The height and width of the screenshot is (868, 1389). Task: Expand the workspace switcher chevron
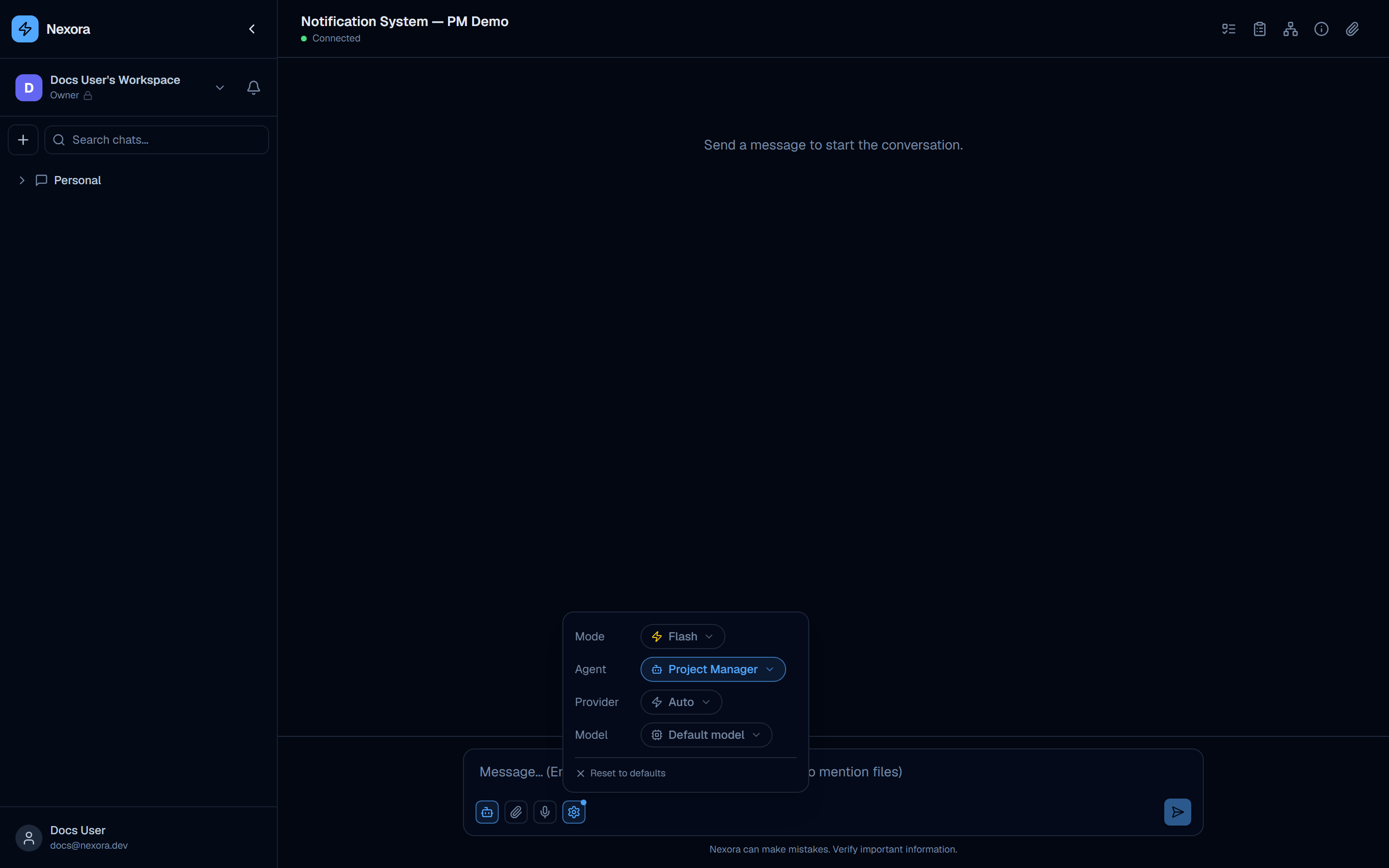(x=220, y=88)
